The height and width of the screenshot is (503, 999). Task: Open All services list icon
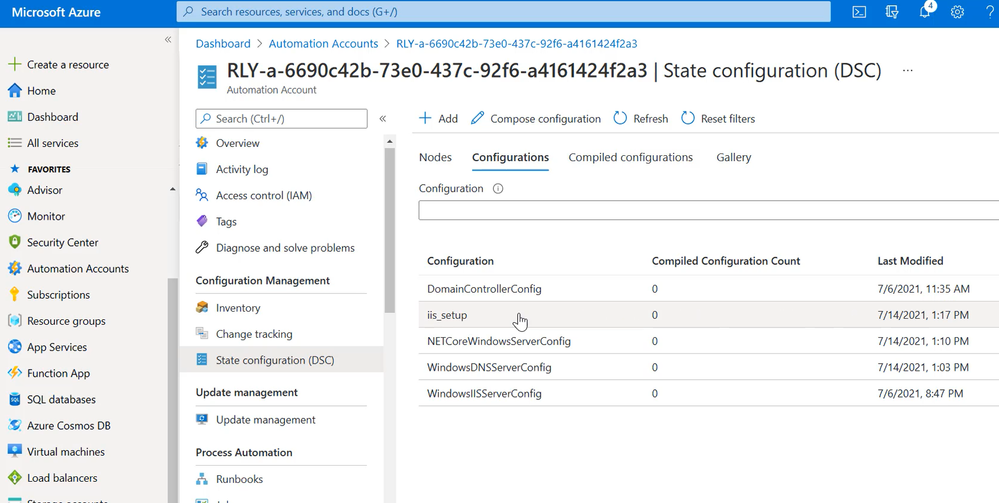coord(14,143)
